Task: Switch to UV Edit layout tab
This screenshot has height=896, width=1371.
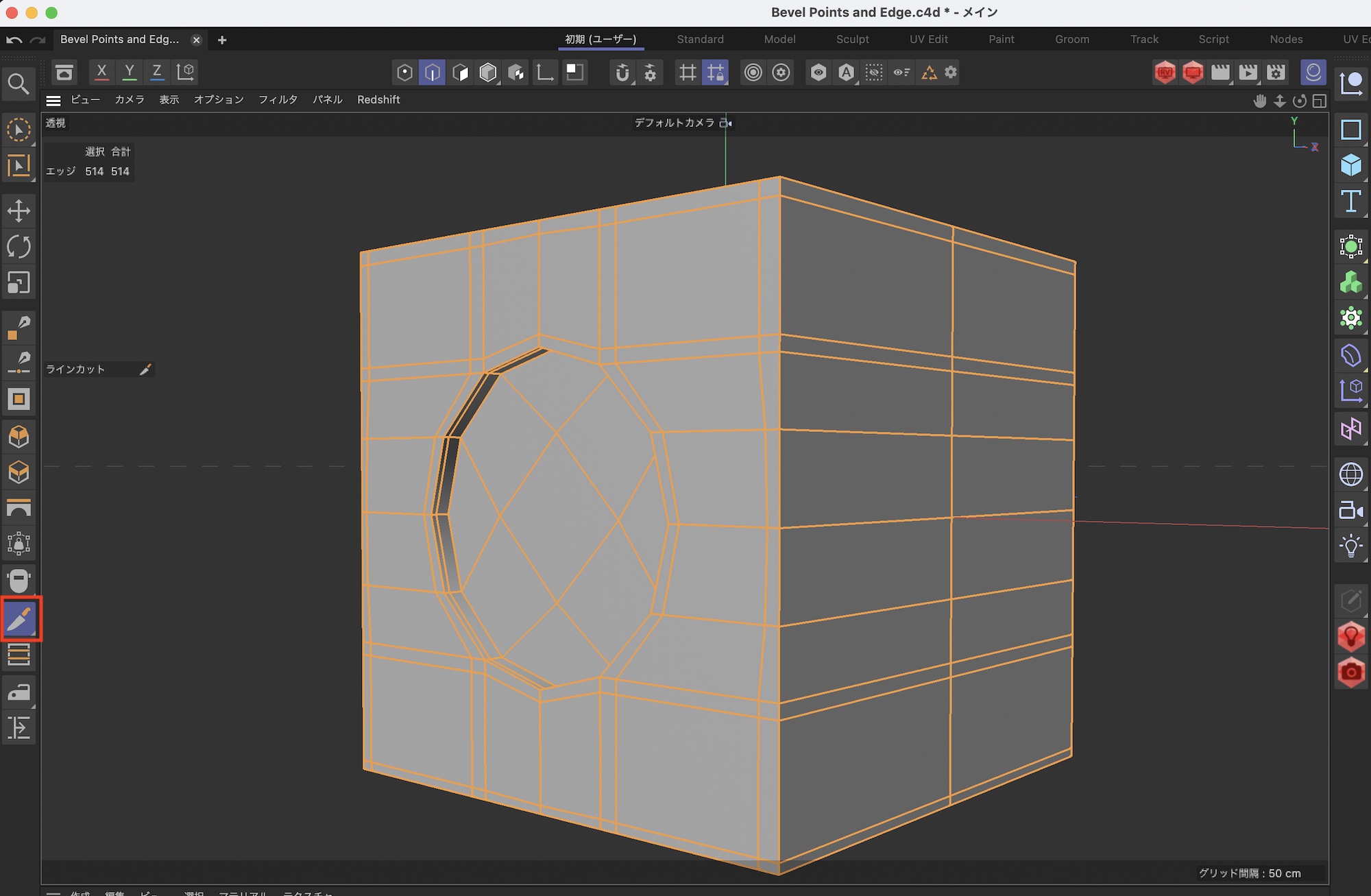Action: [928, 39]
